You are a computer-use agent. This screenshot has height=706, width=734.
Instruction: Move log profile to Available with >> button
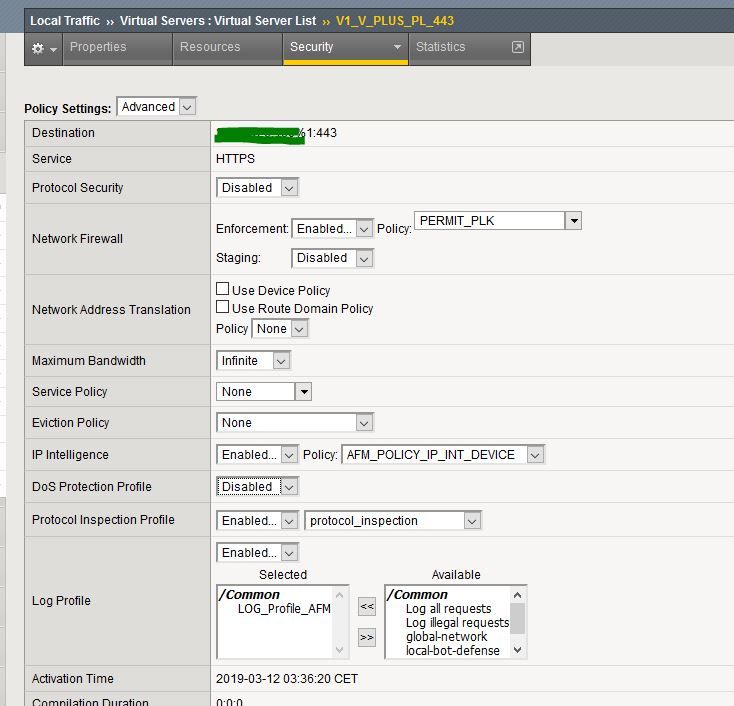(367, 636)
